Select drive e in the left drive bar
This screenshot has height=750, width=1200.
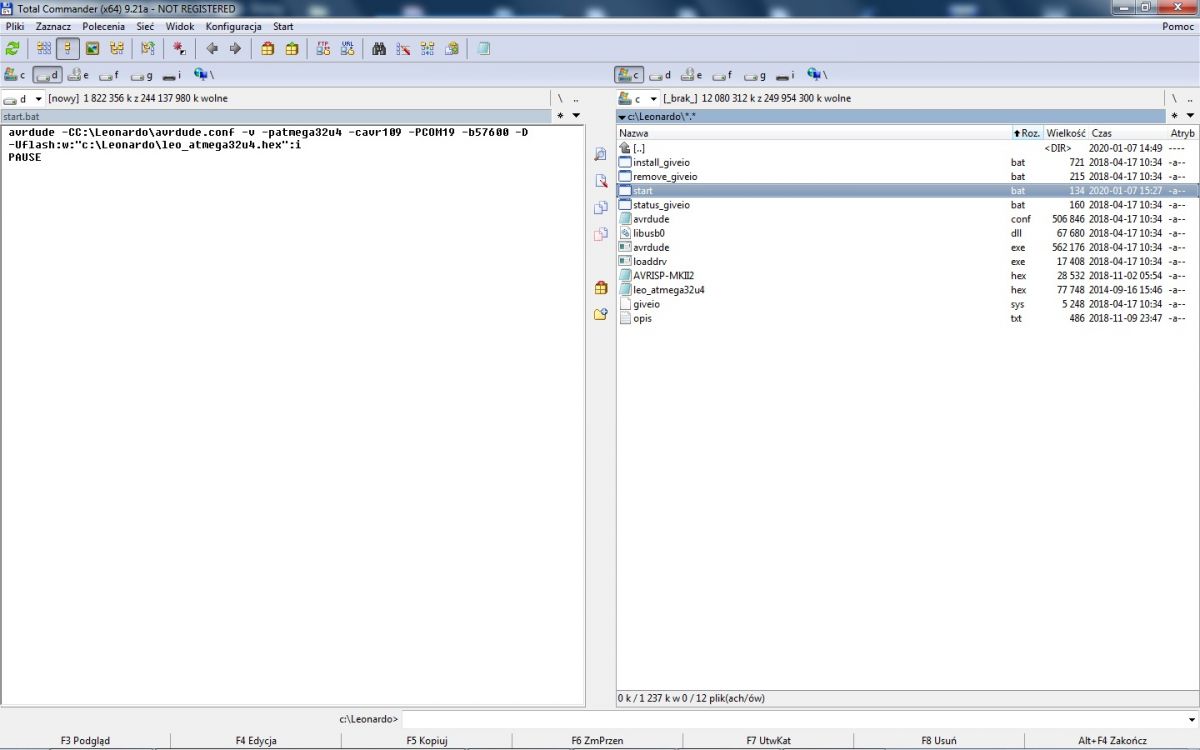coord(78,75)
